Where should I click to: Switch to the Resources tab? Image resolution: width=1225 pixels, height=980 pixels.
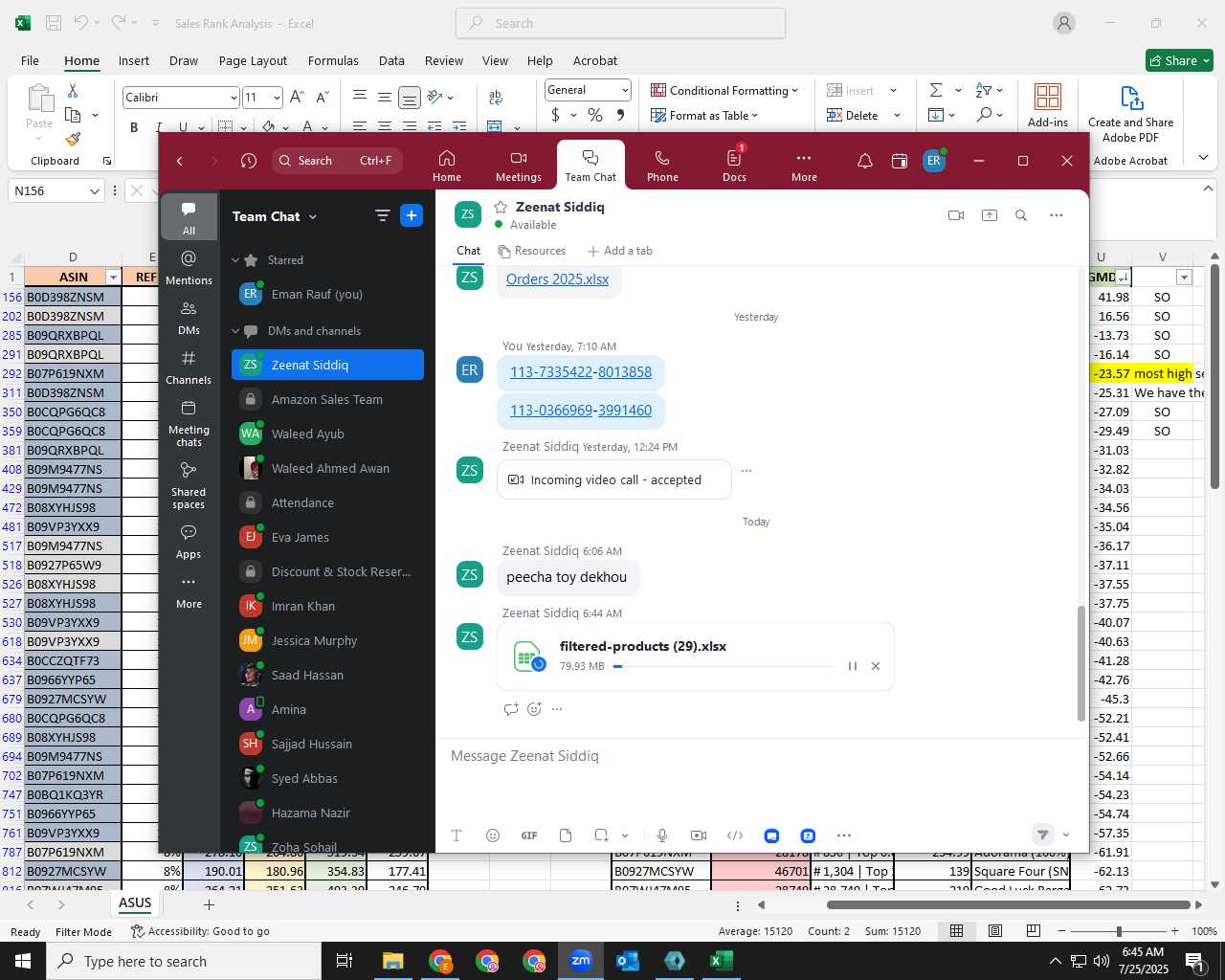[x=532, y=251]
